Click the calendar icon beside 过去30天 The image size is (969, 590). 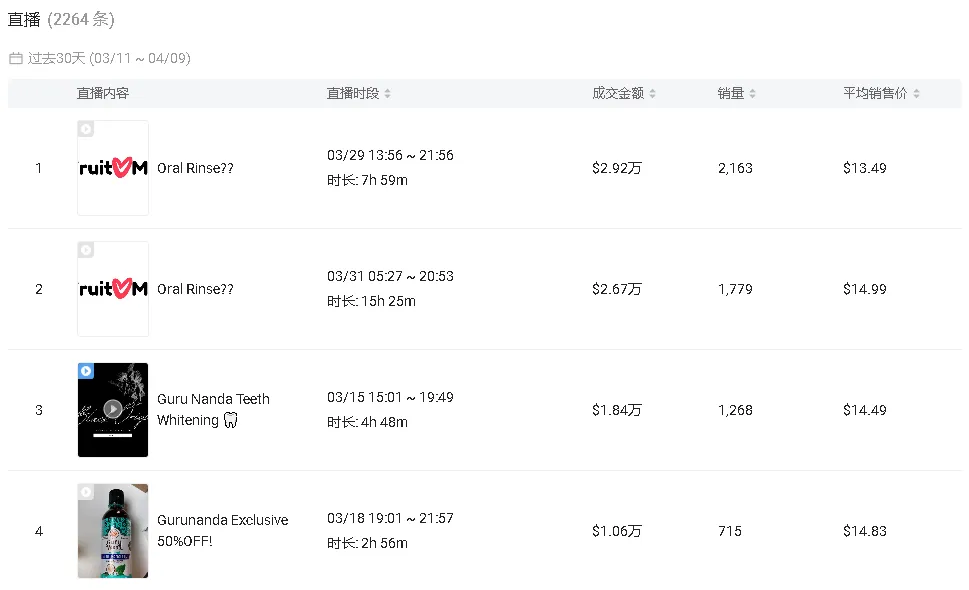(x=15, y=58)
